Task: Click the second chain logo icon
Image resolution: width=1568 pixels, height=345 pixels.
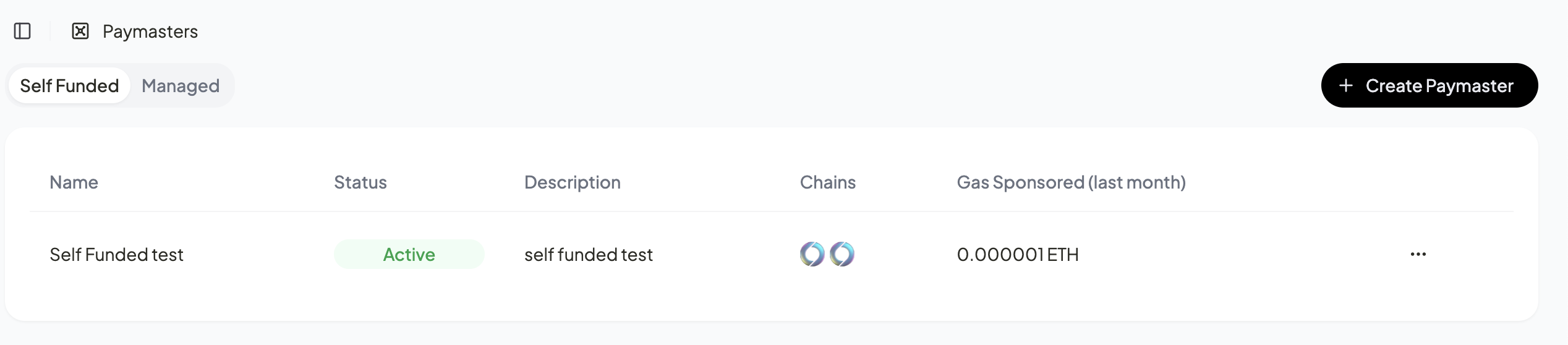Action: point(842,254)
